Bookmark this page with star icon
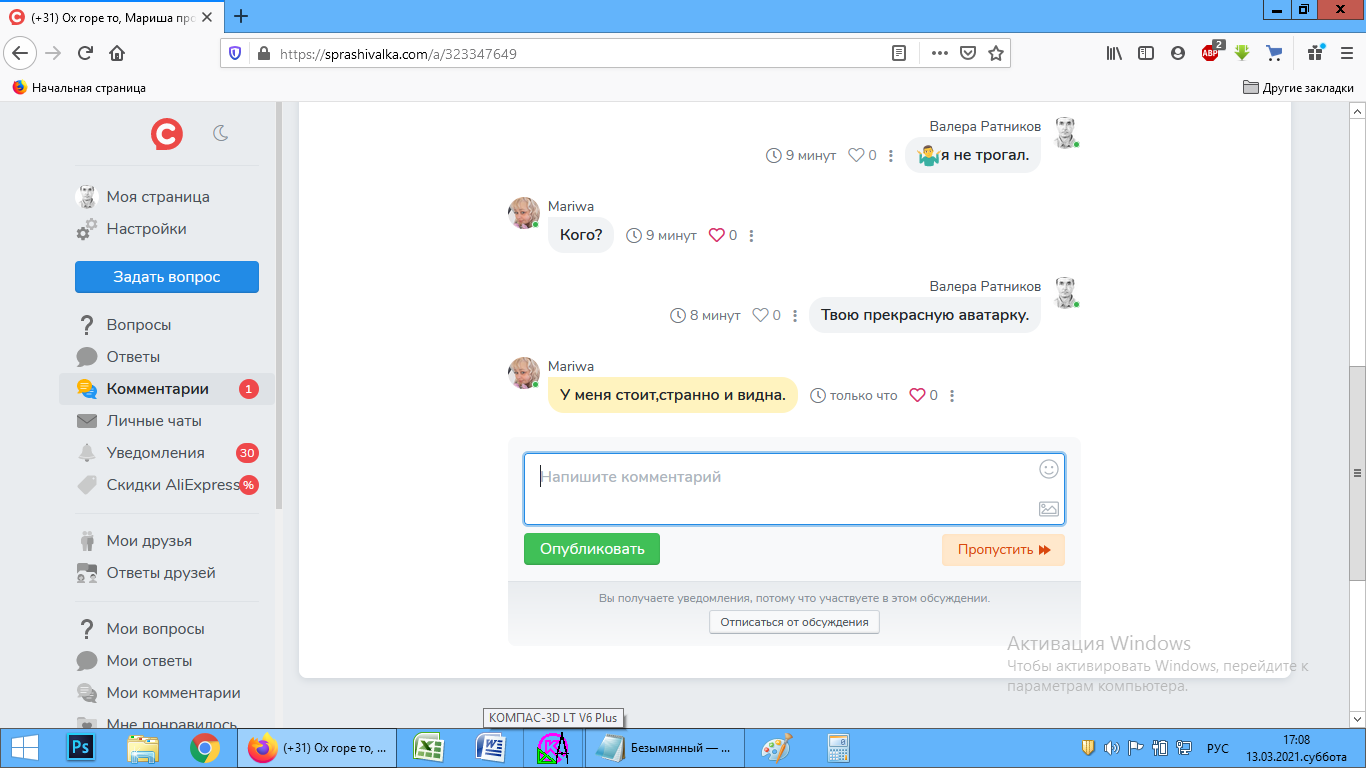Viewport: 1366px width, 768px height. pos(996,53)
